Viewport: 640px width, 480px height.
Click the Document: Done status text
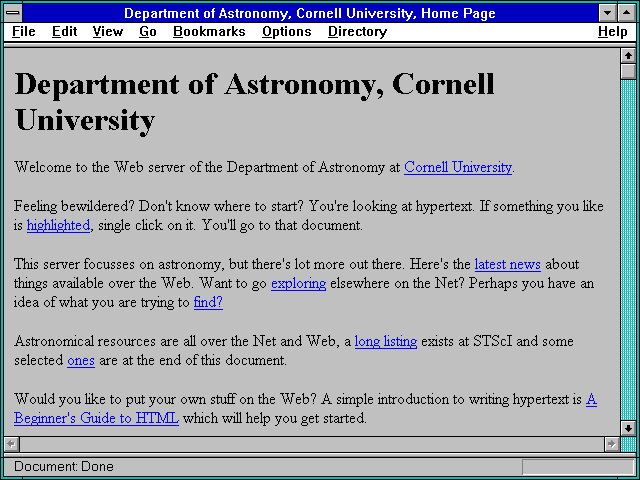(64, 467)
